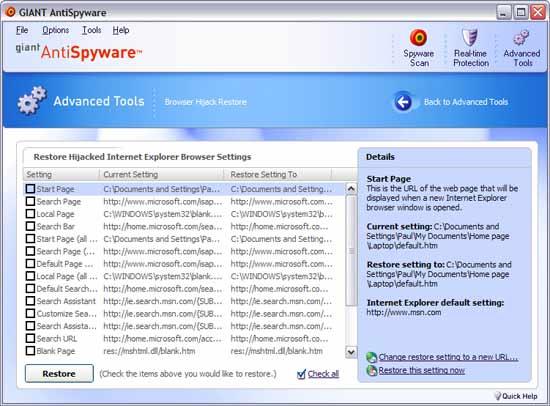The height and width of the screenshot is (406, 550).
Task: Check the Blank Page checkbox
Action: pos(31,351)
